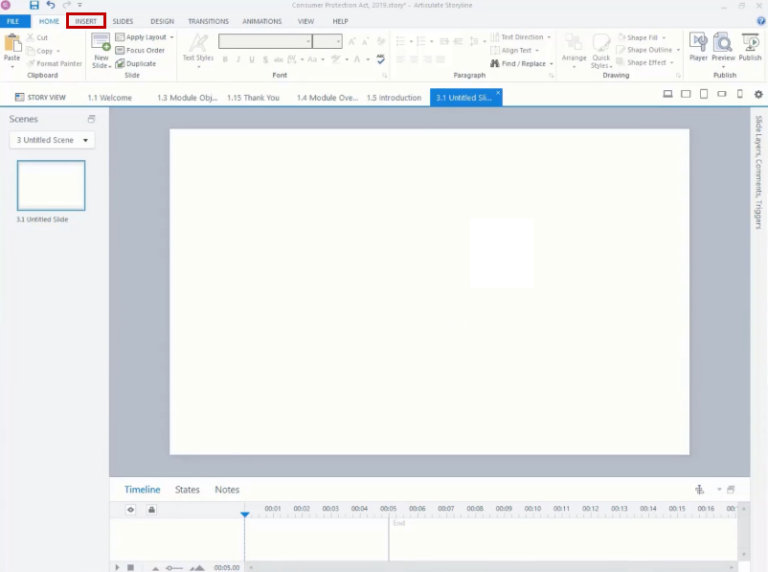Toggle the timeline eye visibility icon
This screenshot has width=768, height=572.
click(131, 510)
